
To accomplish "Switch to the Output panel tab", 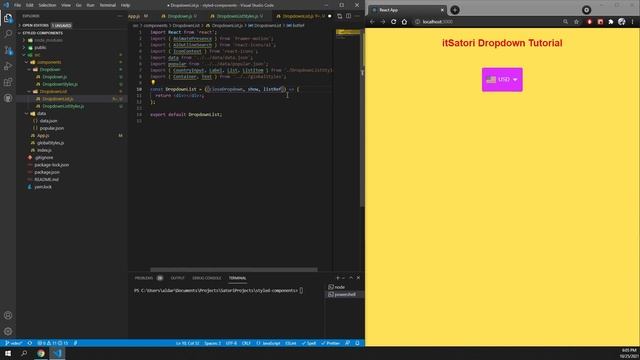I will pos(178,278).
